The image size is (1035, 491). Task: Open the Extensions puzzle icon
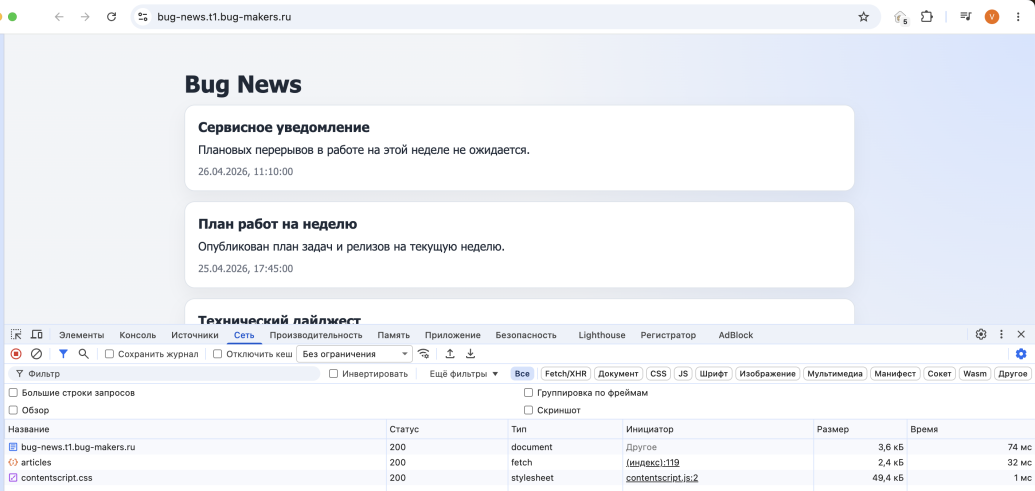coord(927,17)
